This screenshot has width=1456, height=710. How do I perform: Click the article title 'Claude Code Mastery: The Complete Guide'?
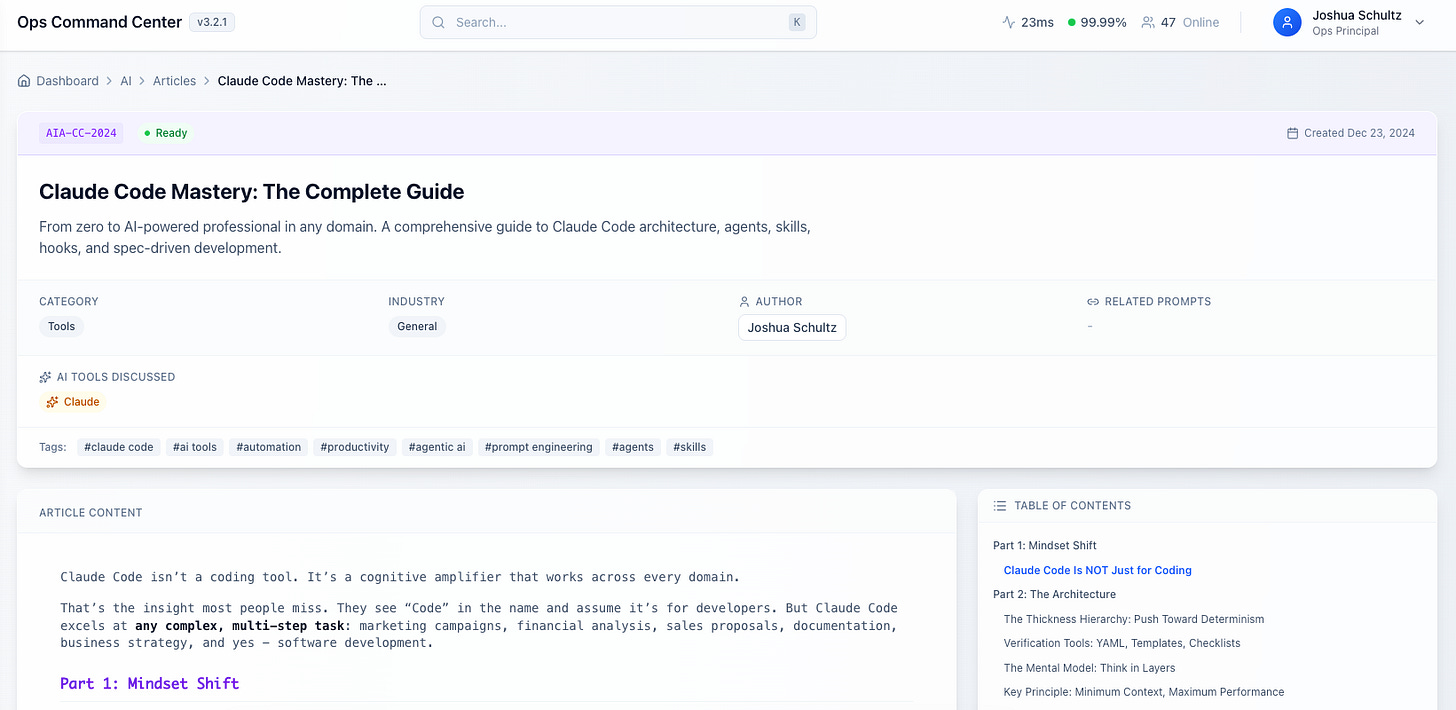(x=252, y=192)
